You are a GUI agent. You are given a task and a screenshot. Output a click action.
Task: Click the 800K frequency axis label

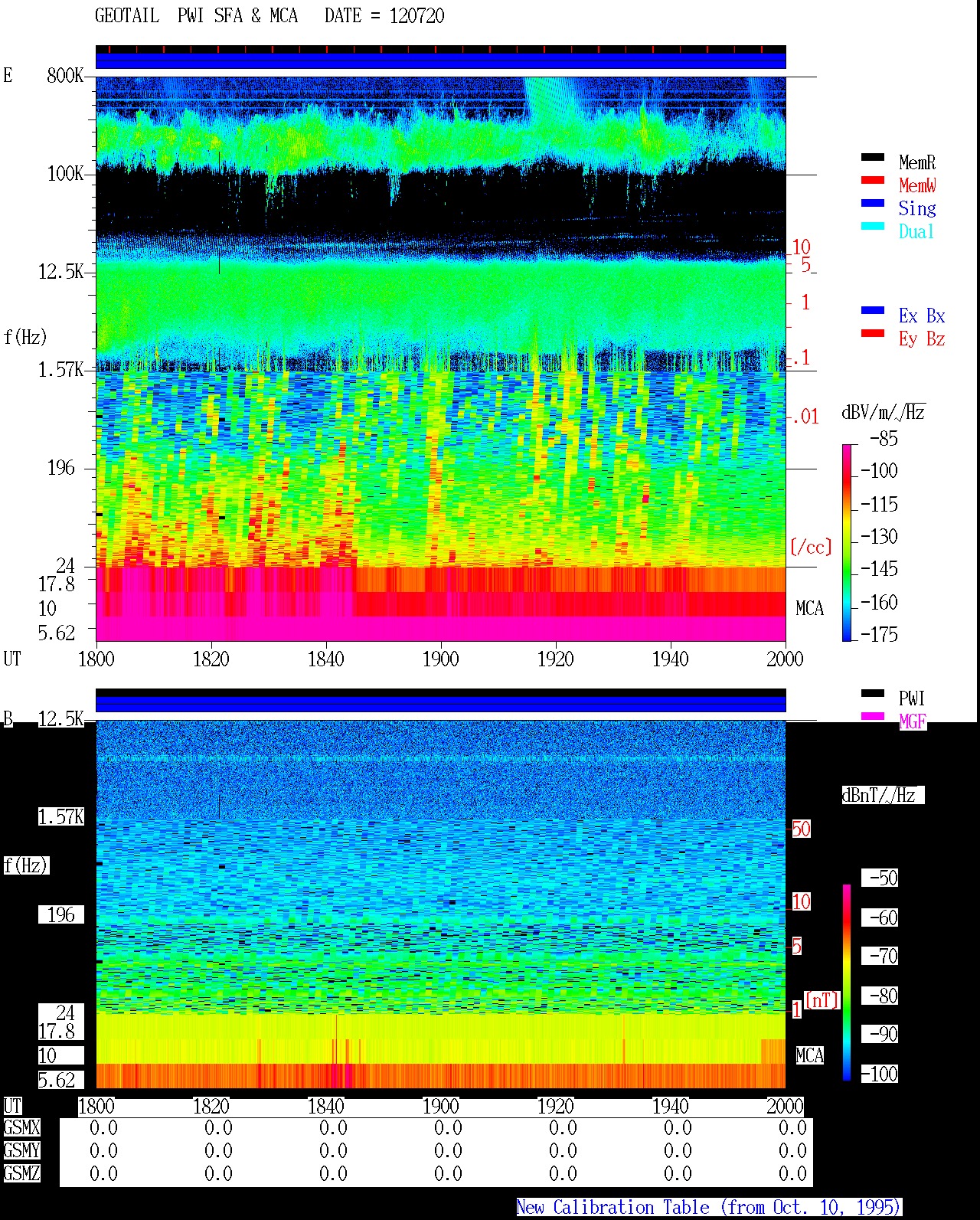[x=65, y=76]
